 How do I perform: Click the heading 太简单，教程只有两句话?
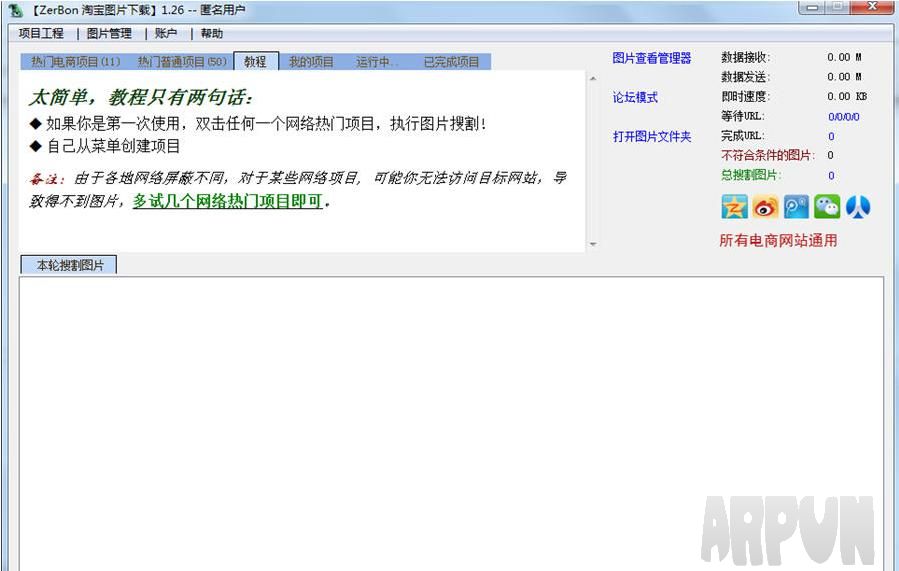[141, 97]
